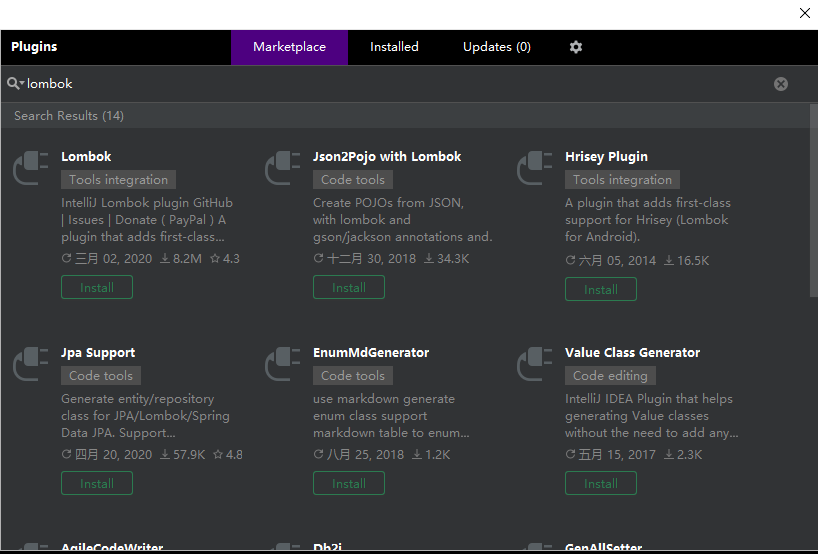Click the Jpa Support plugin icon
The height and width of the screenshot is (554, 818).
point(30,364)
